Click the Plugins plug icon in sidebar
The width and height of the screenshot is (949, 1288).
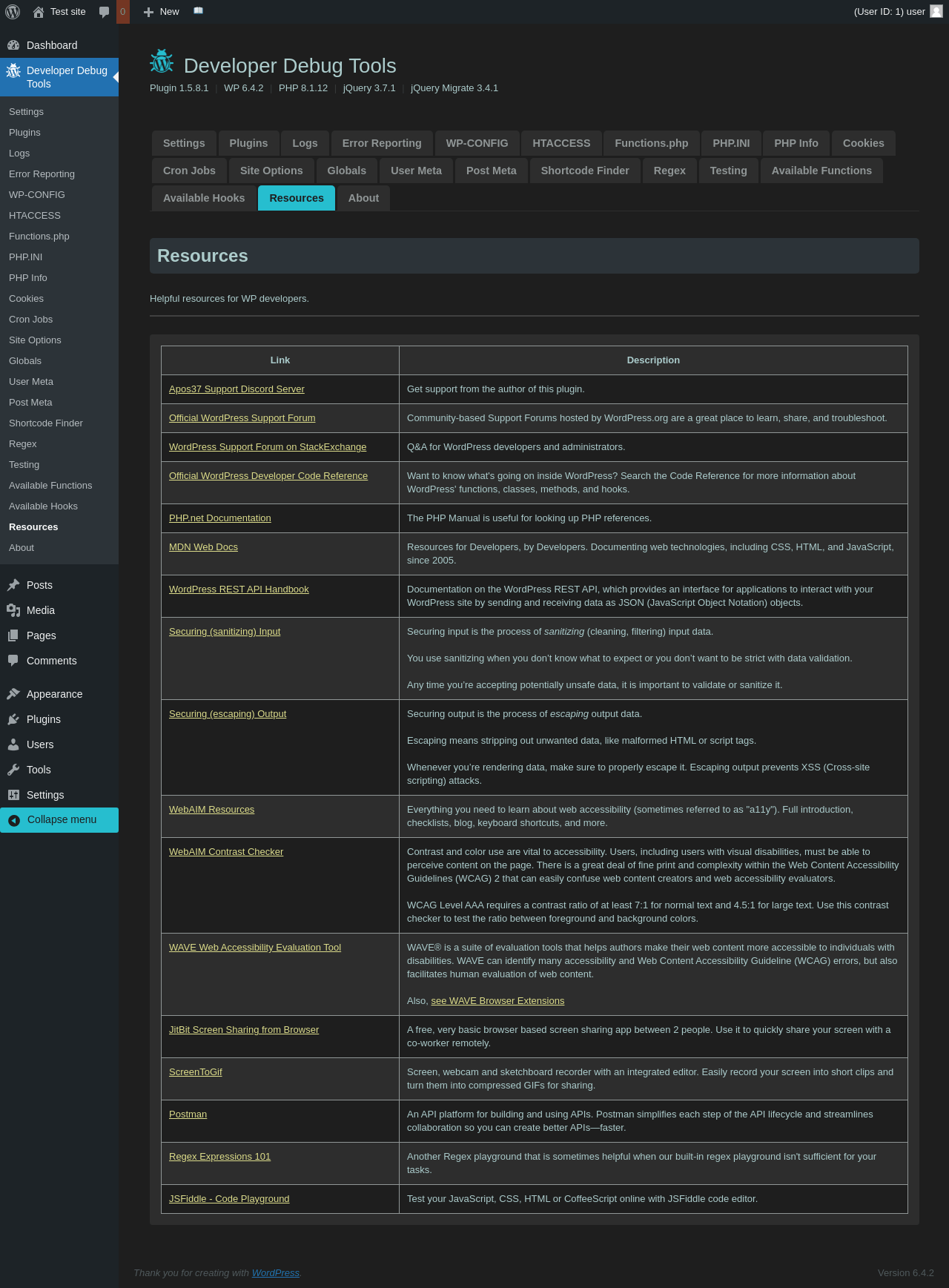[13, 719]
